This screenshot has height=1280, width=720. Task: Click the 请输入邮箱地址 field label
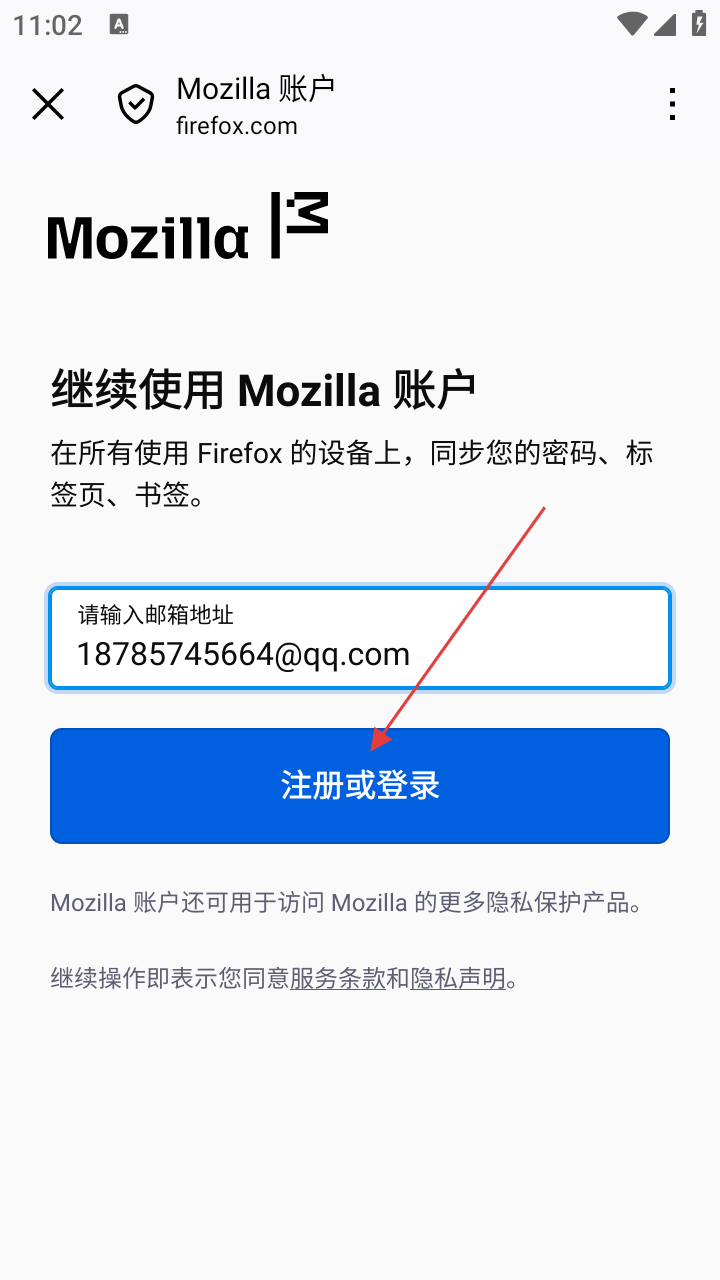(156, 615)
